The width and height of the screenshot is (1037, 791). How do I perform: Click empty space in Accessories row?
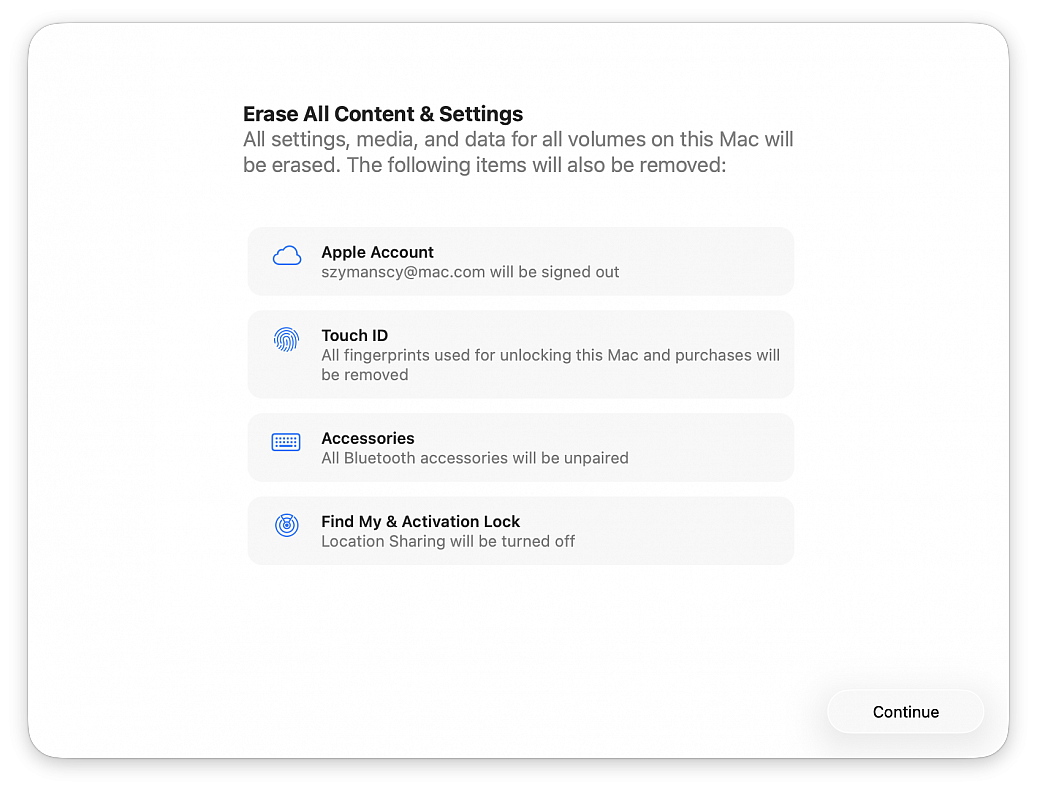coord(710,447)
